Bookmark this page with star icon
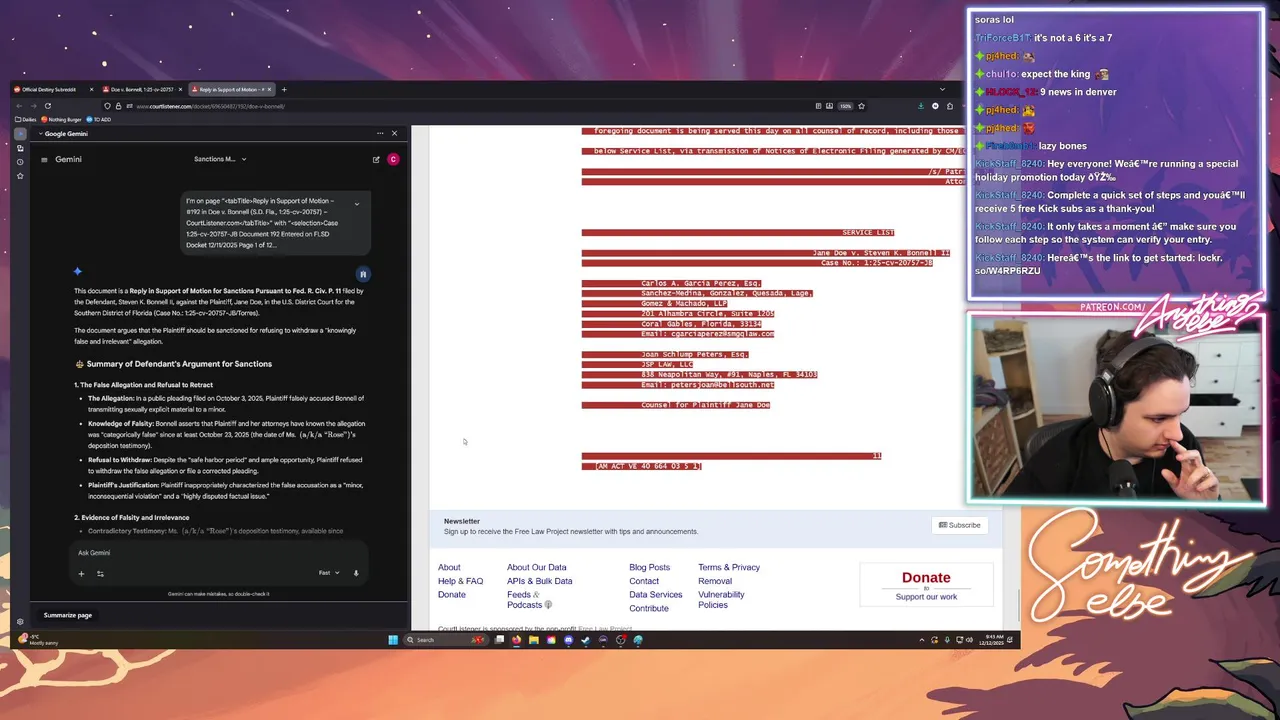 tap(861, 106)
